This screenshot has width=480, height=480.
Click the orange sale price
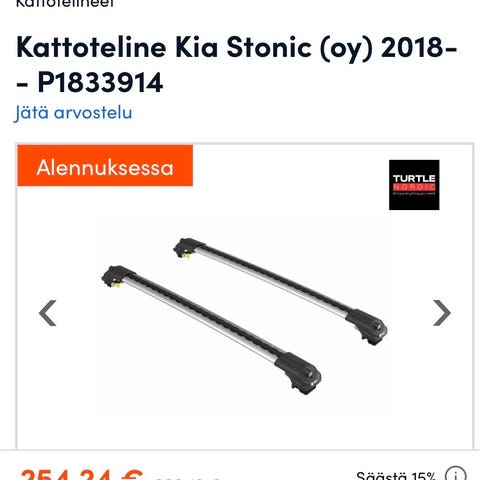click(82, 475)
